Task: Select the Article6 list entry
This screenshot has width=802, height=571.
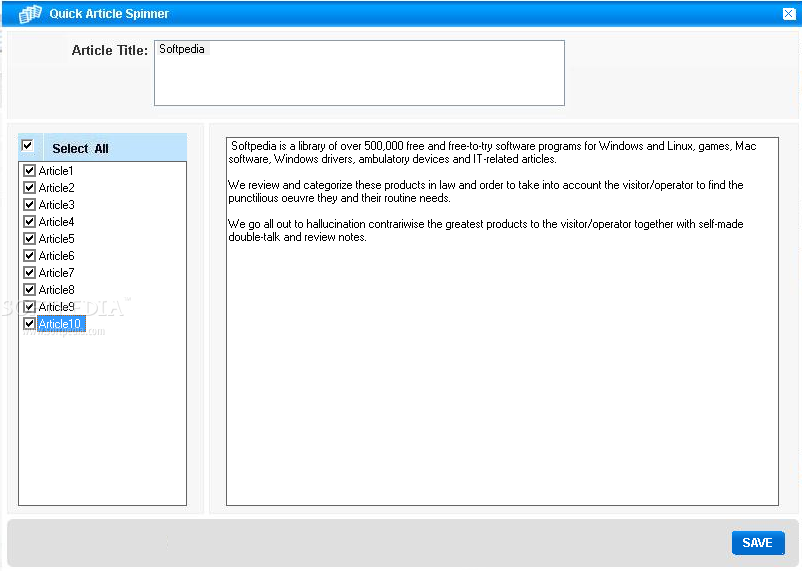Action: pyautogui.click(x=57, y=256)
